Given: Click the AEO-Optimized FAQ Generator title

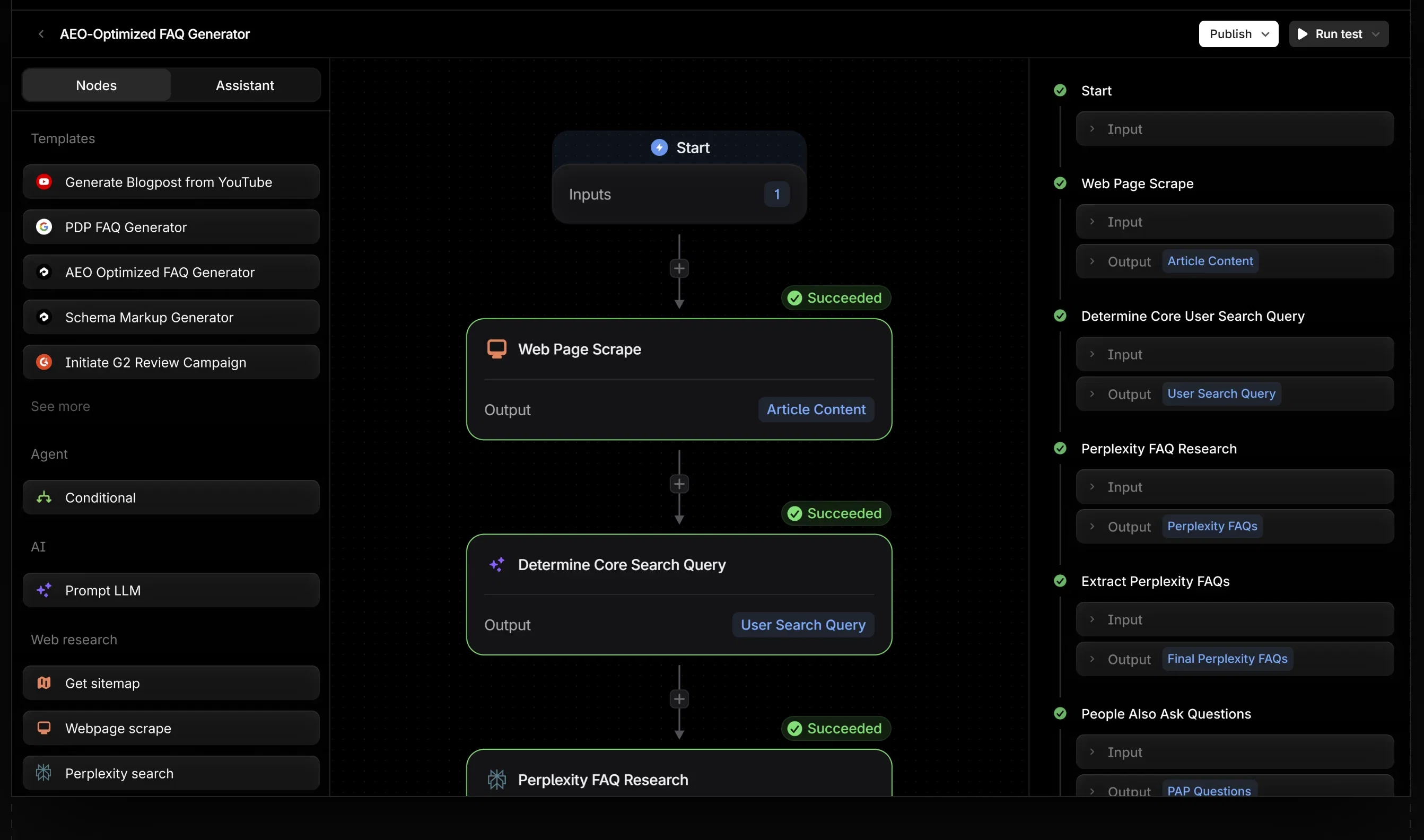Looking at the screenshot, I should [154, 34].
